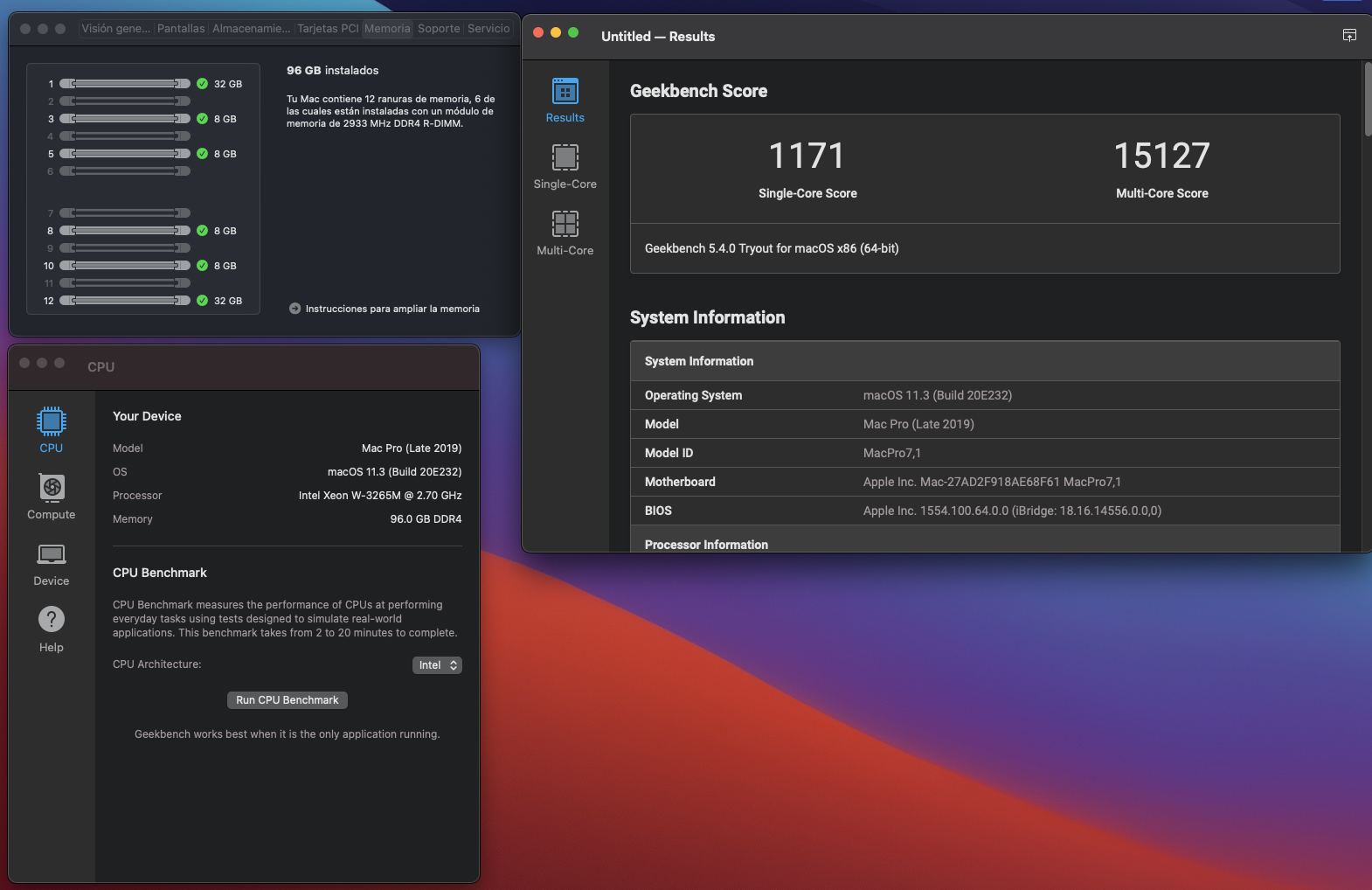Viewport: 1372px width, 890px height.
Task: Switch to the Pantallas tab
Action: (181, 29)
